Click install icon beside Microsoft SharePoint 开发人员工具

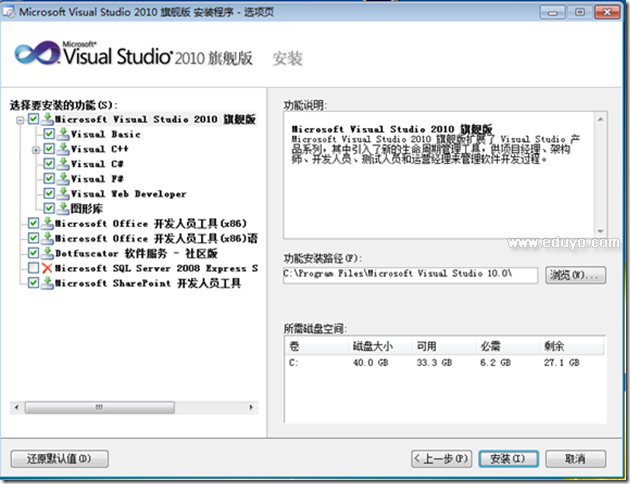(47, 284)
